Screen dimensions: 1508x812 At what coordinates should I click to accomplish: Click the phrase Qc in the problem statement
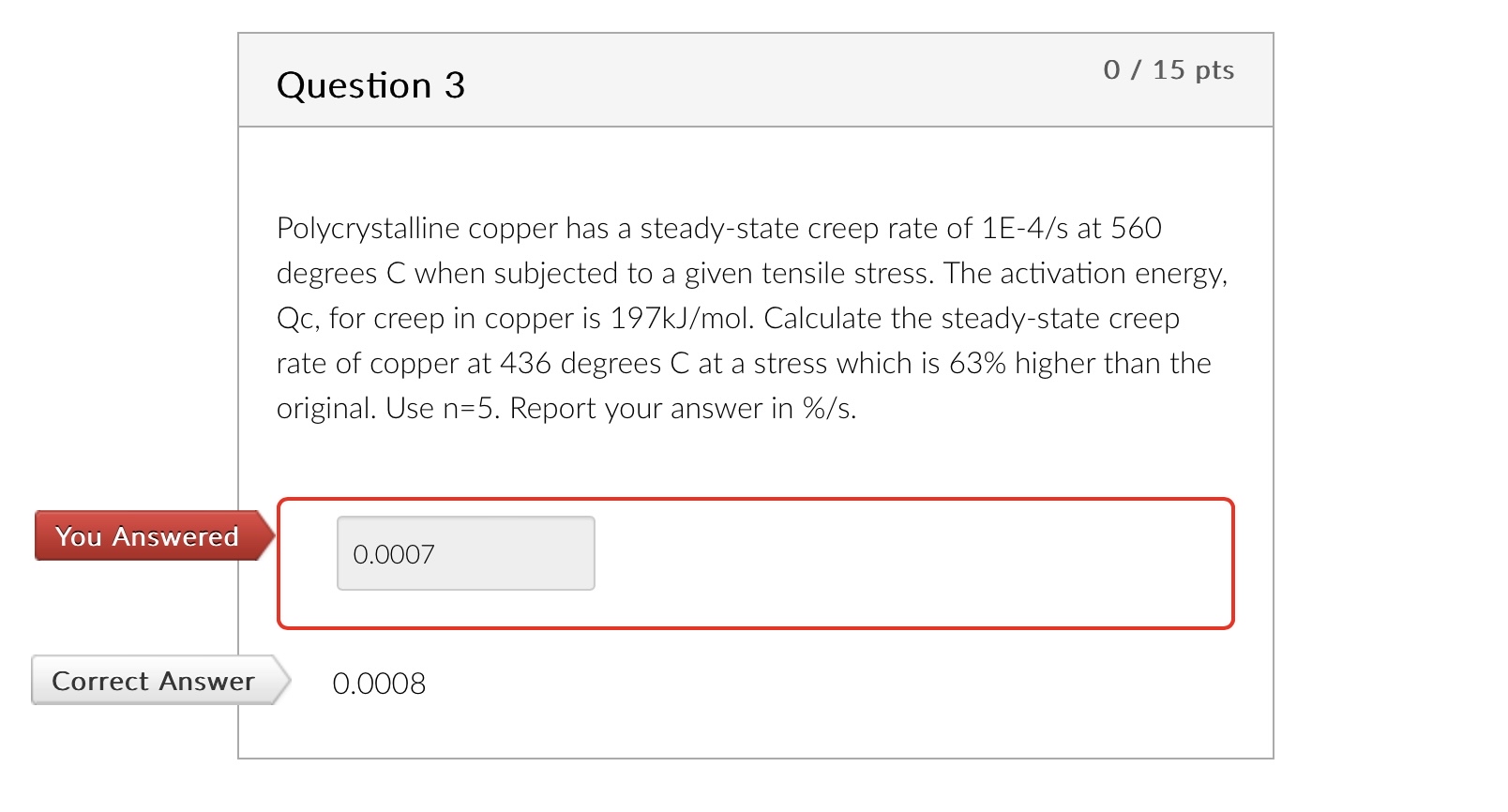click(x=290, y=319)
